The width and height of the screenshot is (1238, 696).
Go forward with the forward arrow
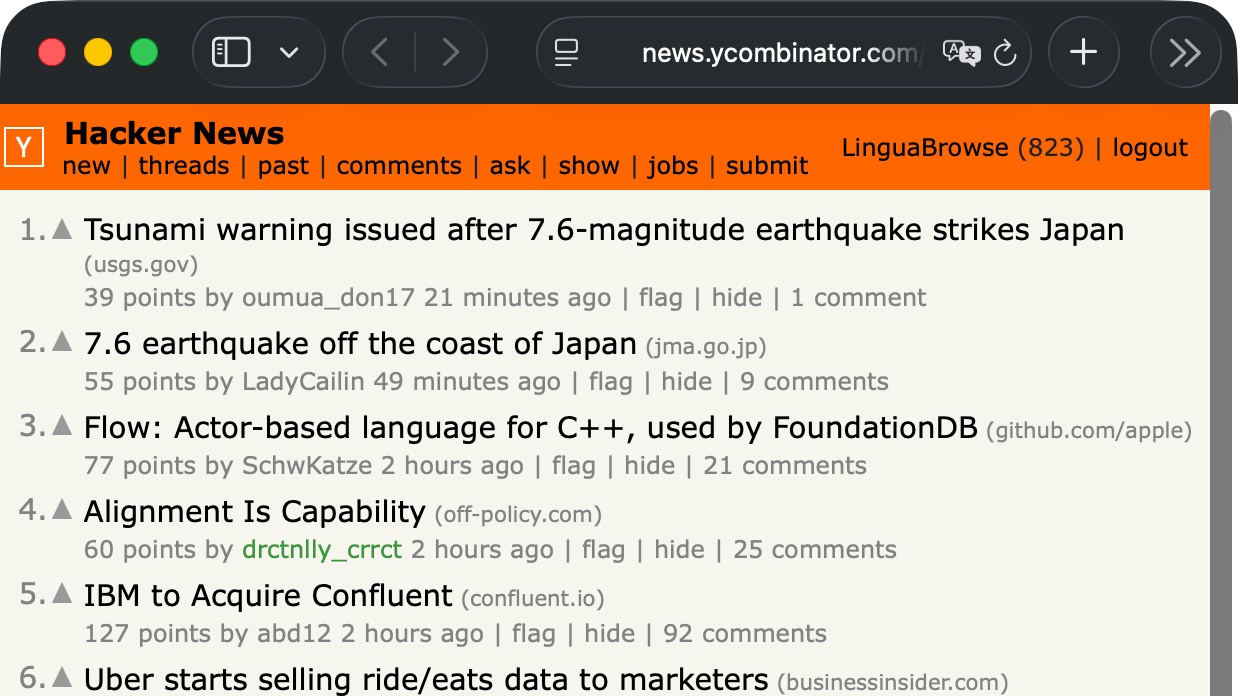point(450,52)
